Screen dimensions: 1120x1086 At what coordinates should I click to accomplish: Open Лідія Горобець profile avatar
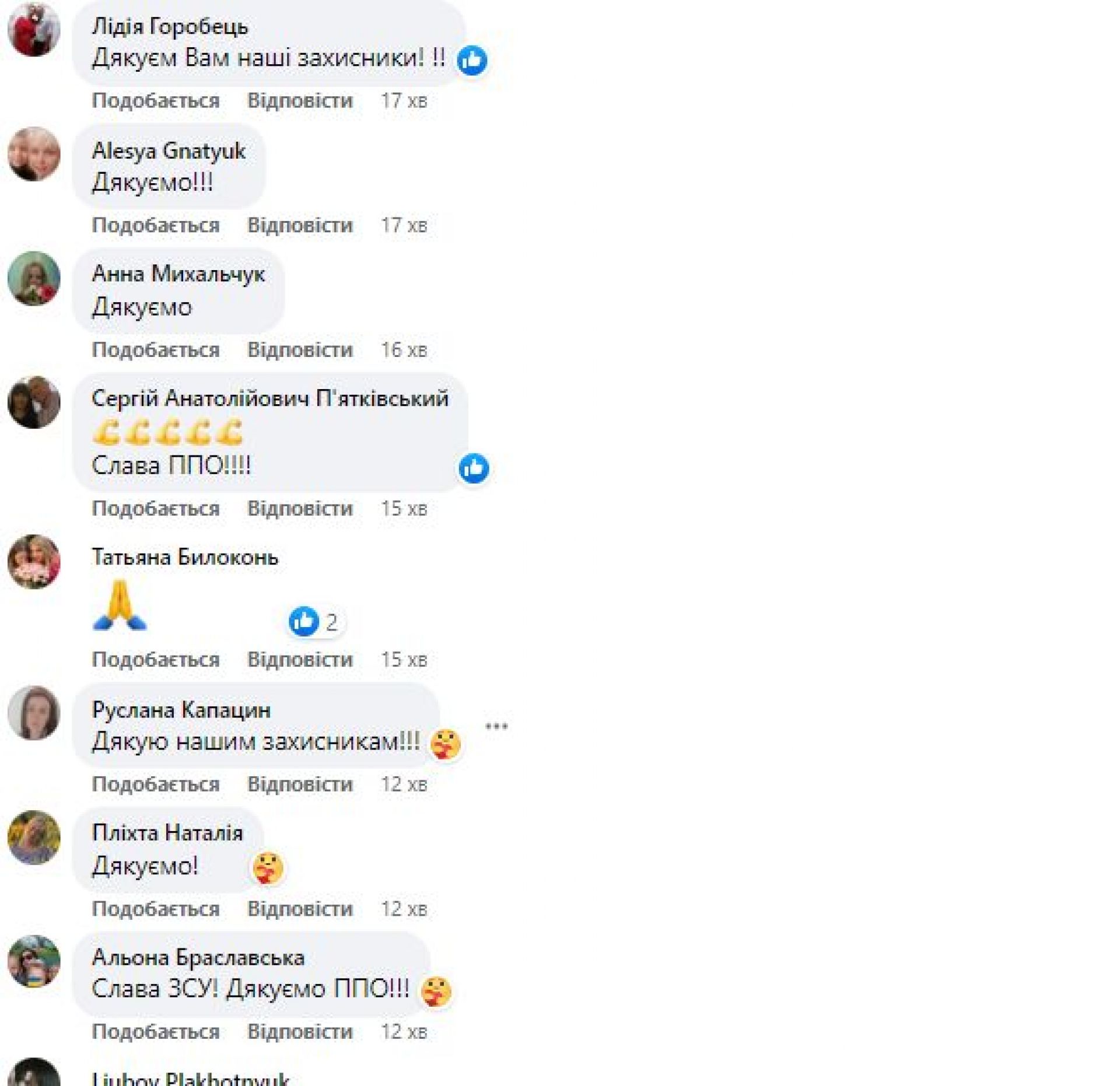[34, 30]
